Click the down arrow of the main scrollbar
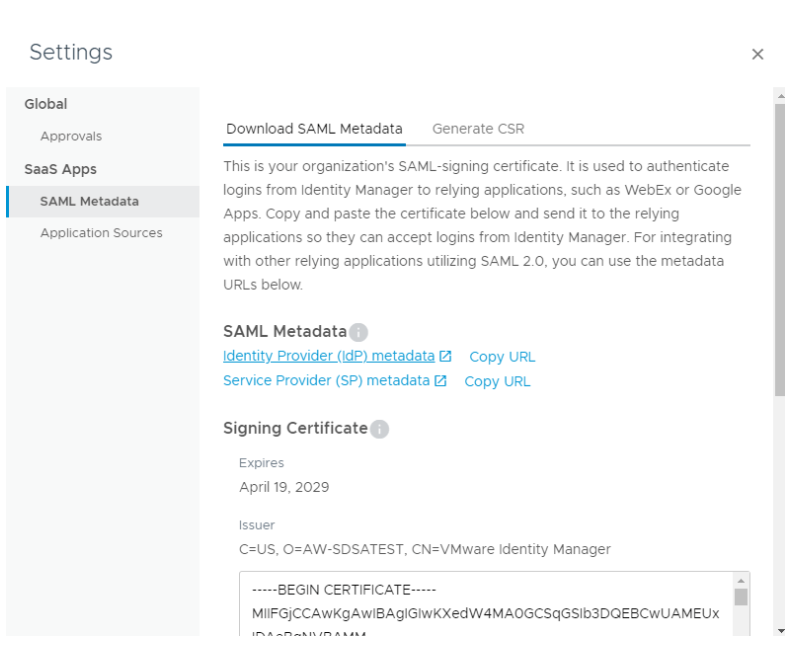This screenshot has height=663, width=785. [x=780, y=631]
